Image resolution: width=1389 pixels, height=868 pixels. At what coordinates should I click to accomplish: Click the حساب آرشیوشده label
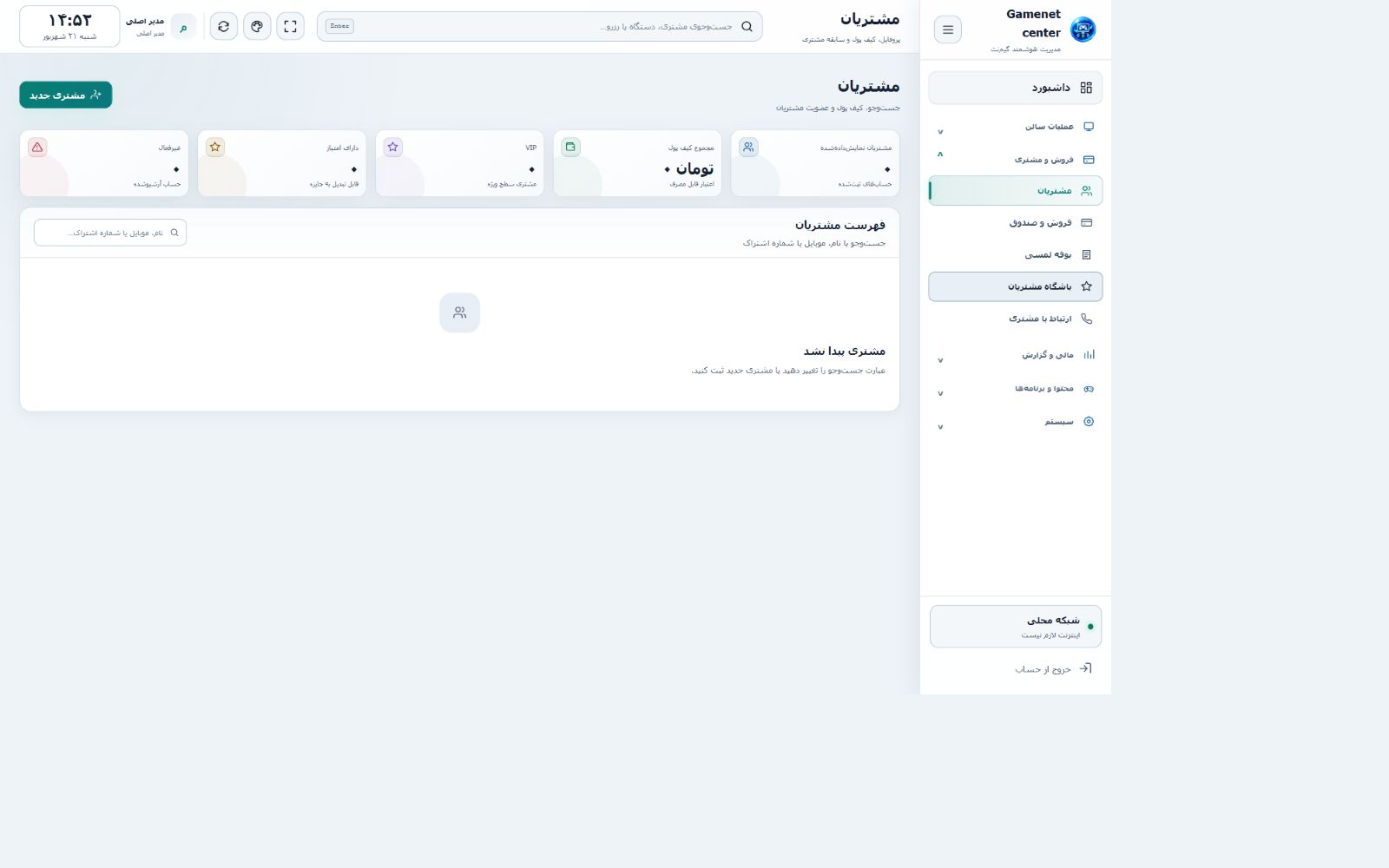click(157, 184)
